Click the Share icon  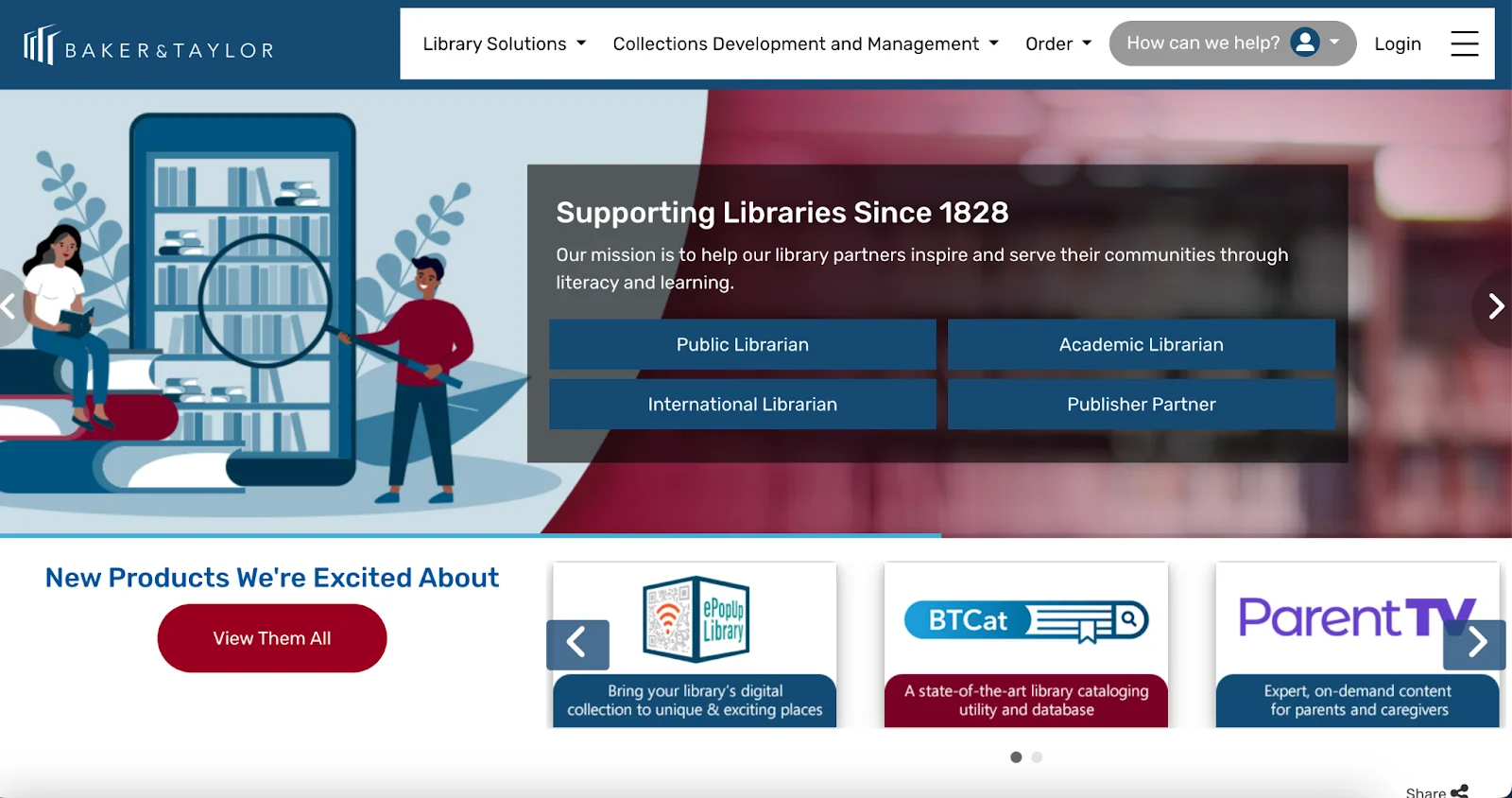click(1459, 791)
